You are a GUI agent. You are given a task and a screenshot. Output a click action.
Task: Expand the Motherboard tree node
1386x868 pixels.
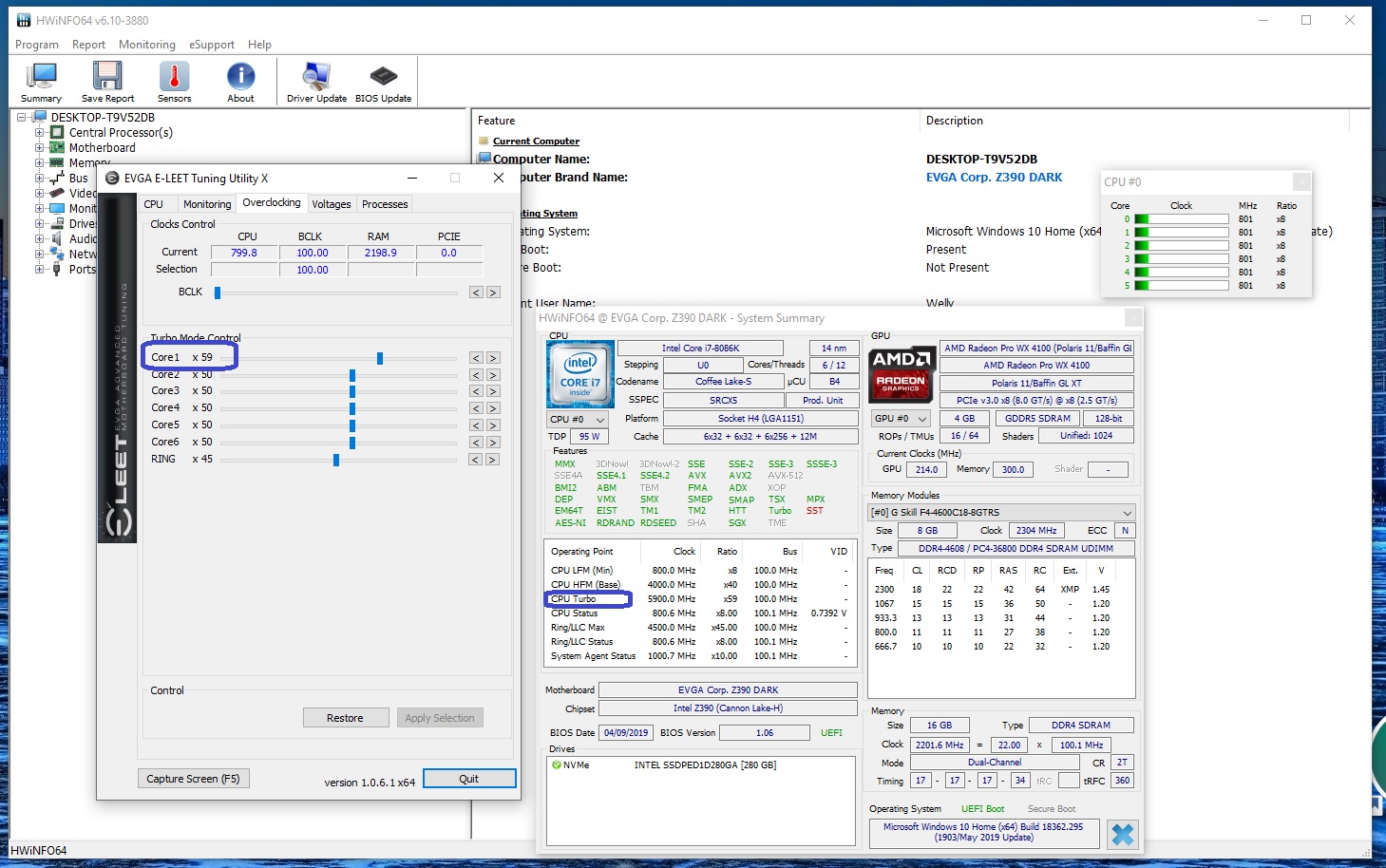(x=40, y=148)
